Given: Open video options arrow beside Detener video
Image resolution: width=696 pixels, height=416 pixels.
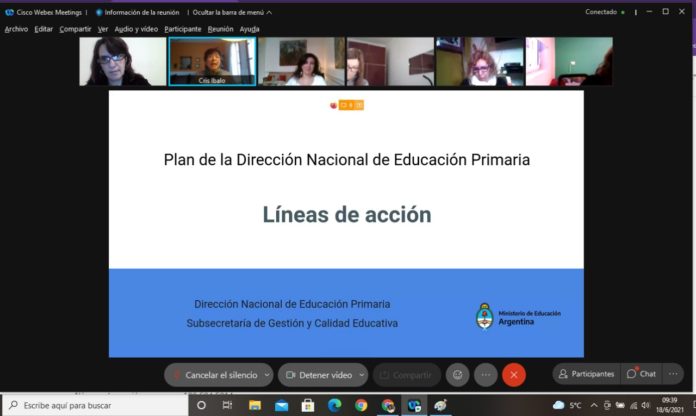Looking at the screenshot, I should coord(362,375).
